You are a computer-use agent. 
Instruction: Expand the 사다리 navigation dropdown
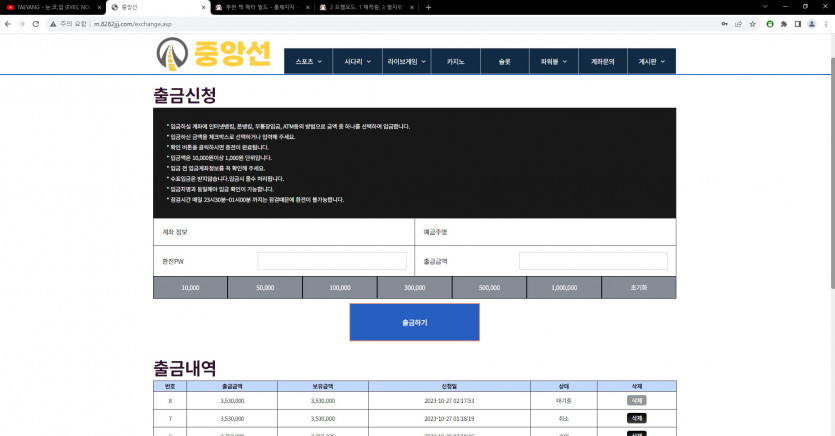pyautogui.click(x=357, y=61)
